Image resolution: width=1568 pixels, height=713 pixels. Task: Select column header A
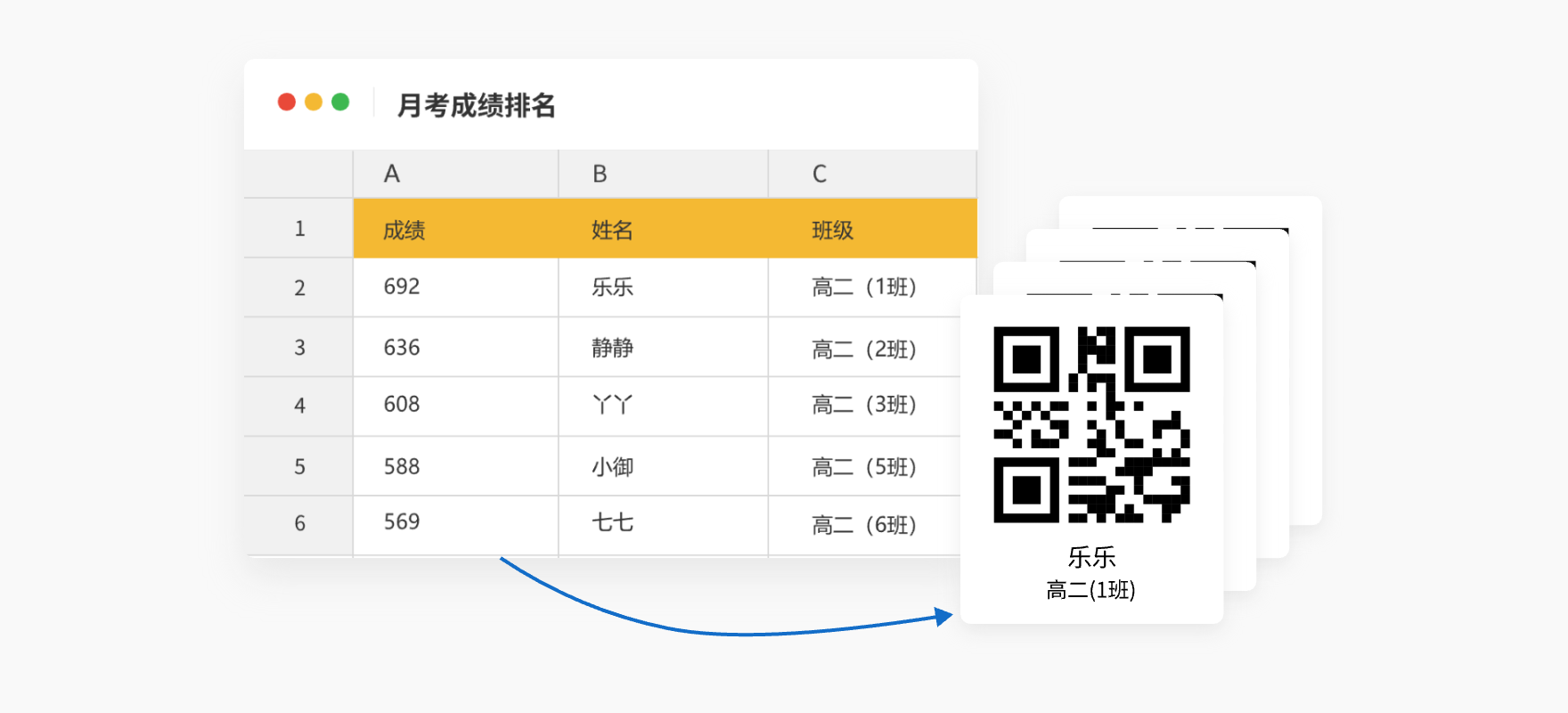pyautogui.click(x=456, y=174)
